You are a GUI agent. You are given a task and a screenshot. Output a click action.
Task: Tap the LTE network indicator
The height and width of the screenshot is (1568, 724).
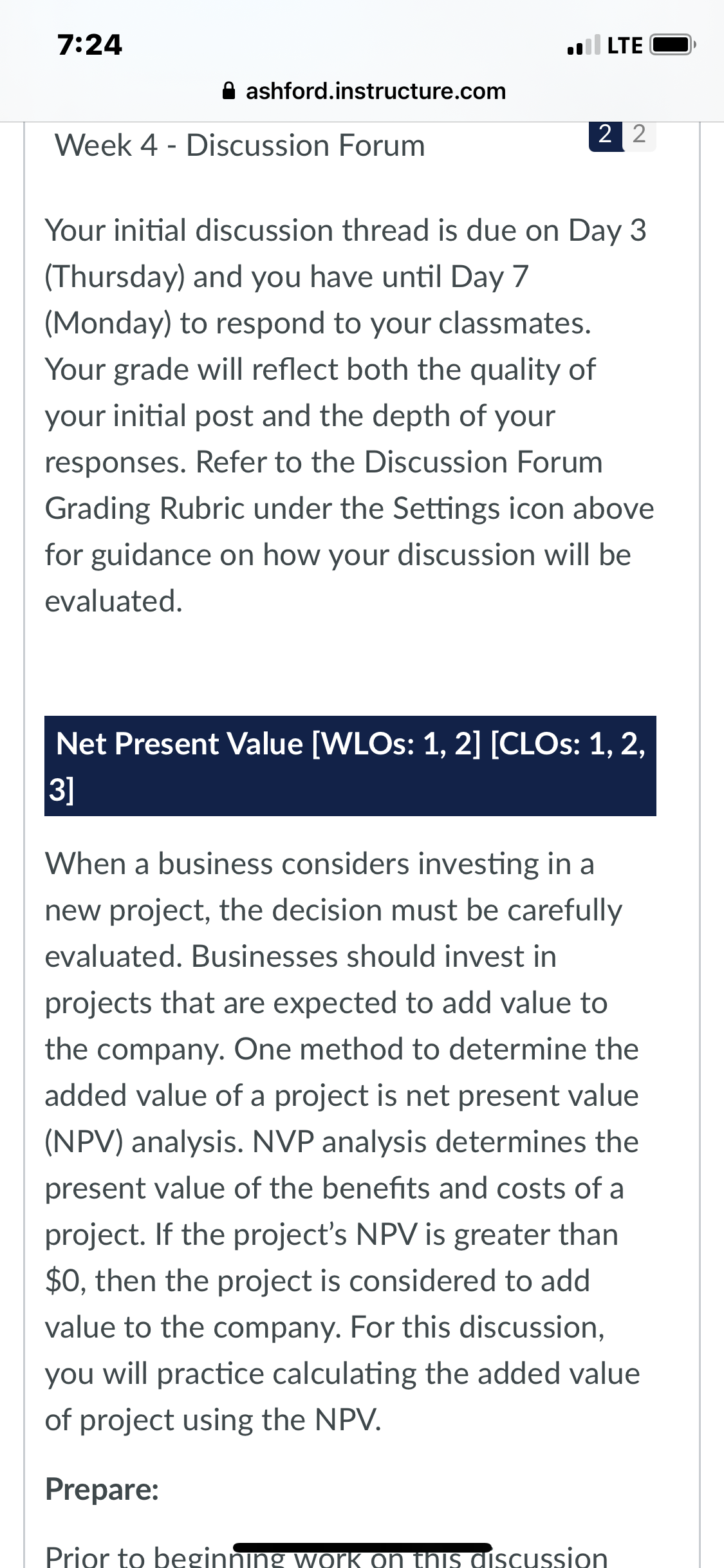(625, 45)
